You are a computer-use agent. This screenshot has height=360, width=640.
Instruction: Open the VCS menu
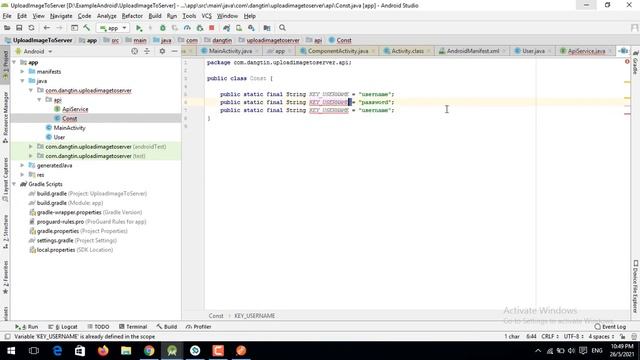[207, 16]
